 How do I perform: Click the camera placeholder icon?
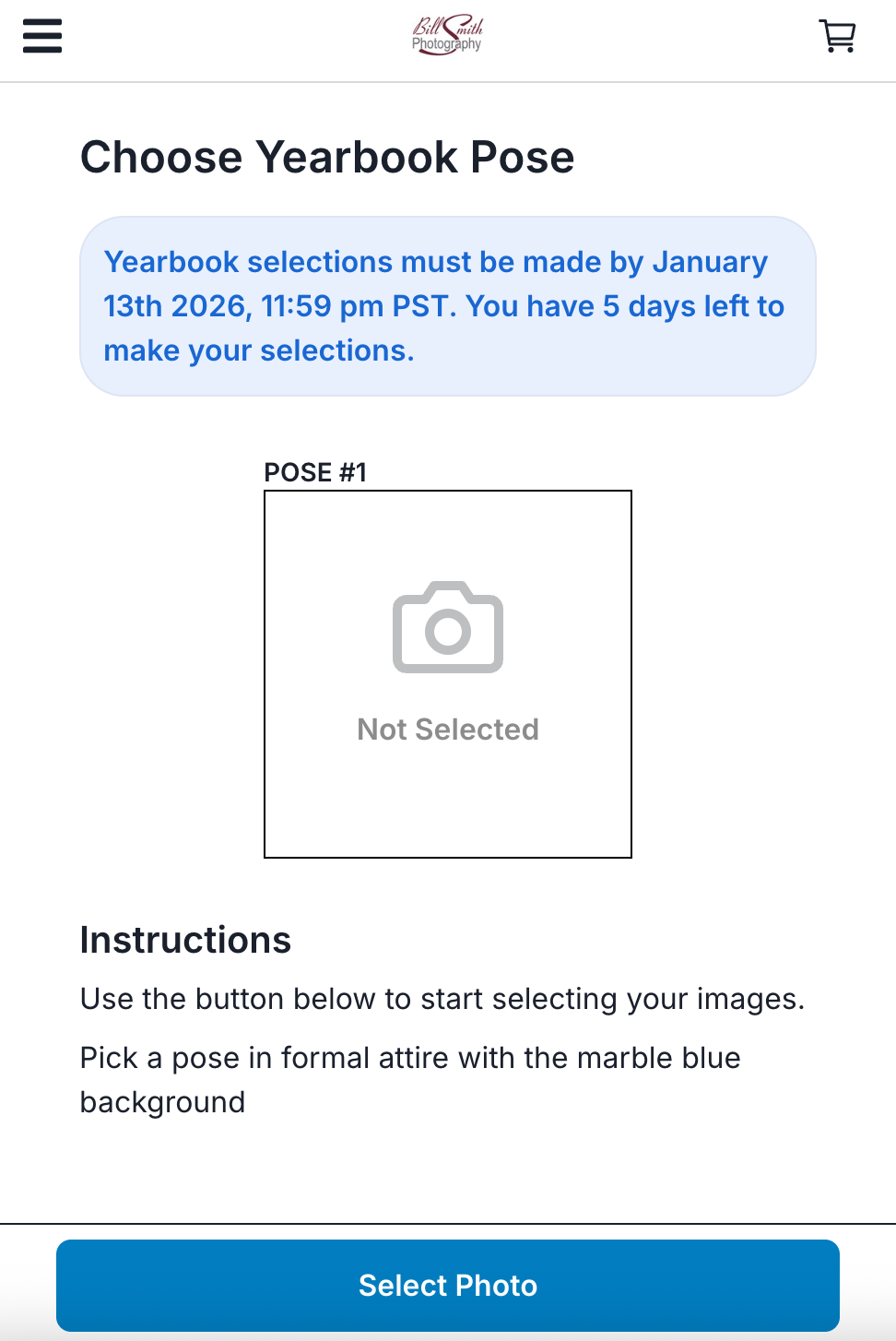[x=448, y=627]
